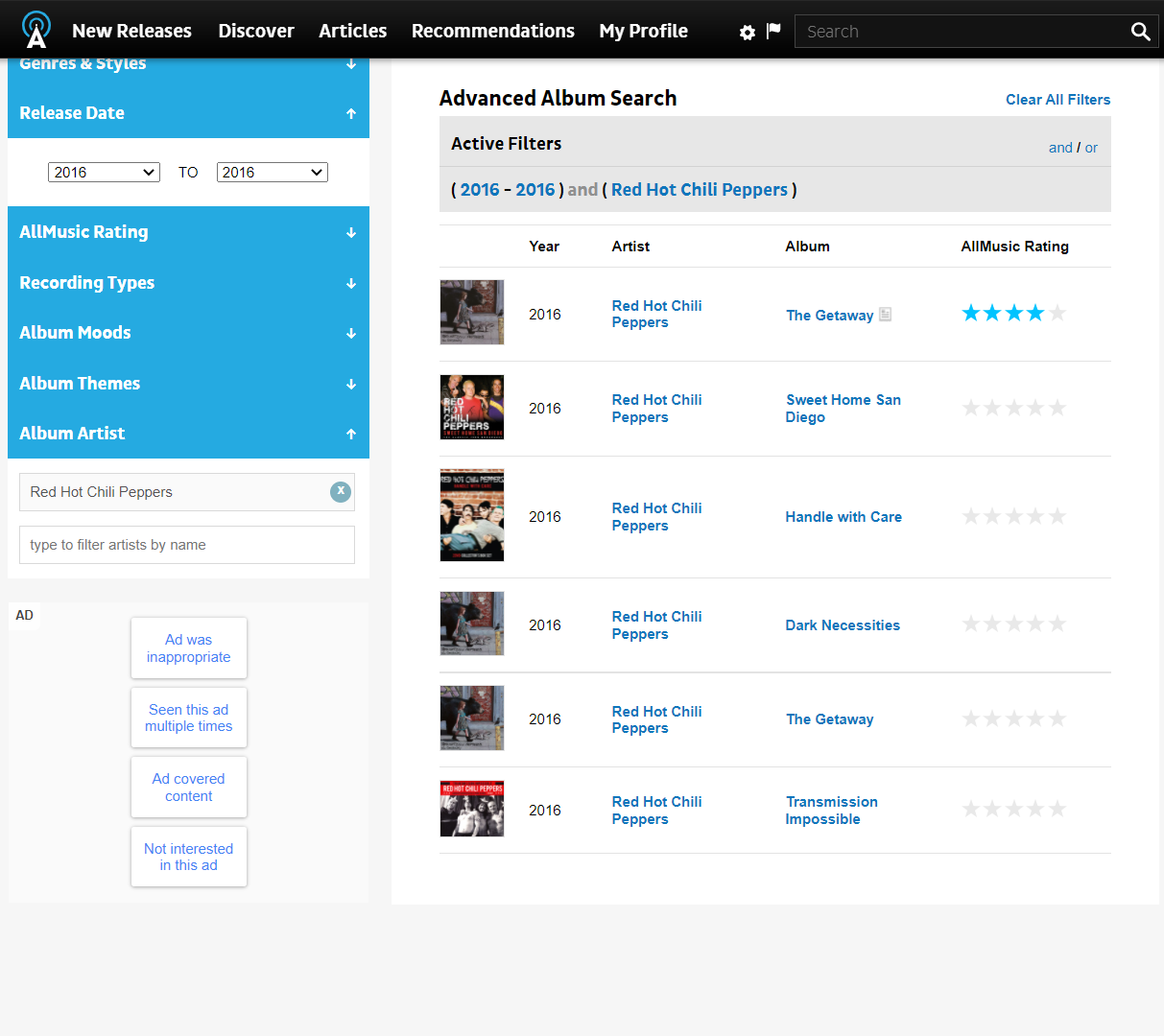Remove Red Hot Chili Peppers artist filter
This screenshot has height=1036, width=1164.
tap(341, 491)
